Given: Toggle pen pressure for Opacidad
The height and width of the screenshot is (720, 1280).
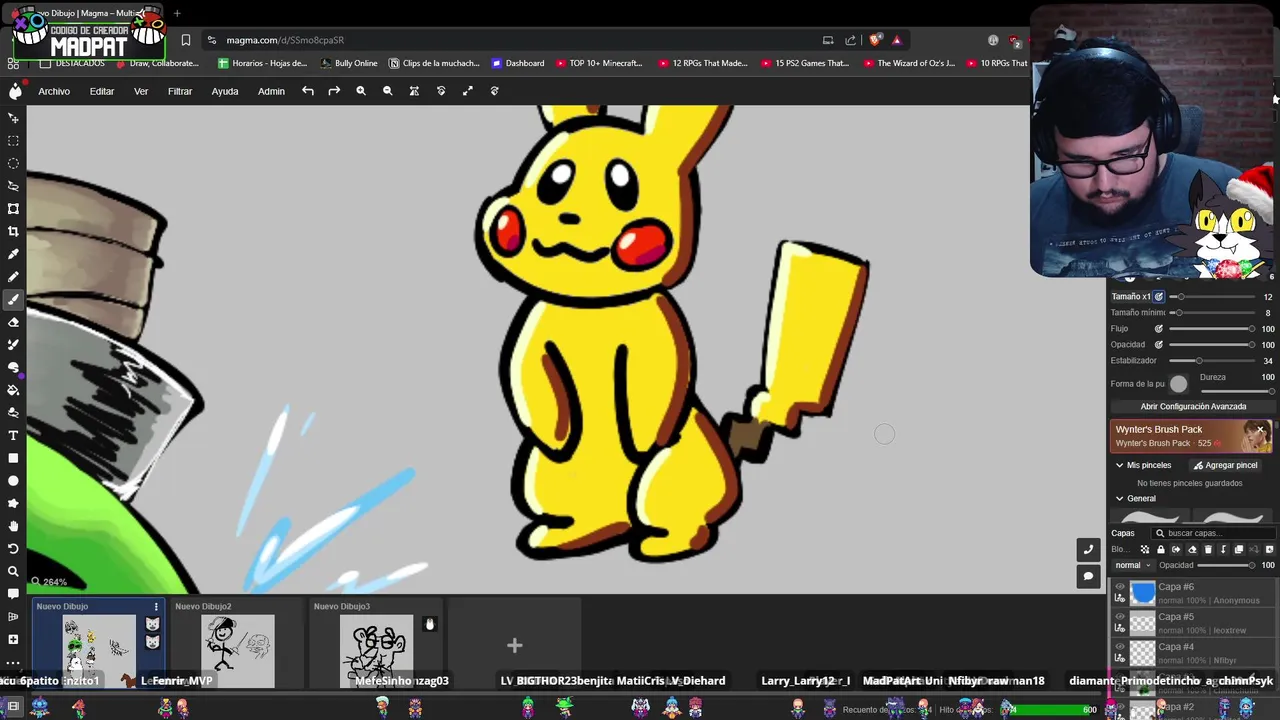Looking at the screenshot, I should pyautogui.click(x=1159, y=345).
